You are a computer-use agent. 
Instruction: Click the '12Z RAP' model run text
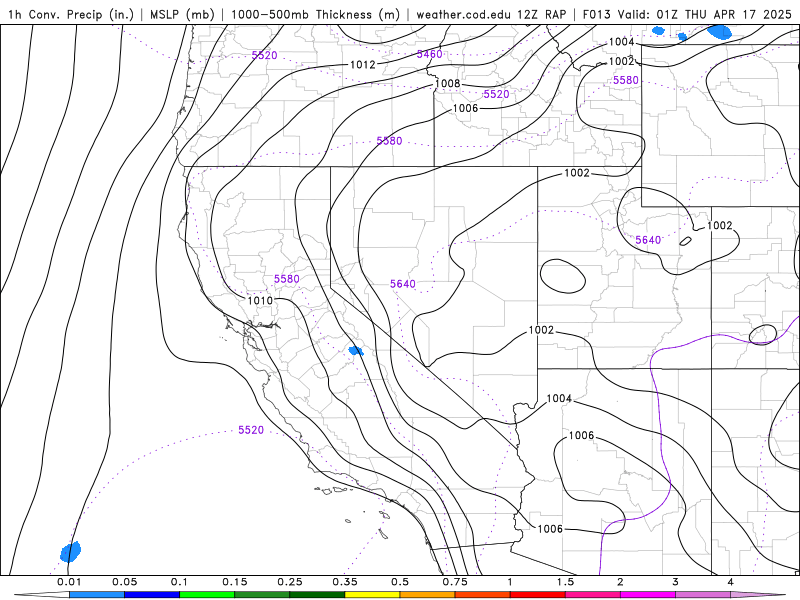coord(541,14)
